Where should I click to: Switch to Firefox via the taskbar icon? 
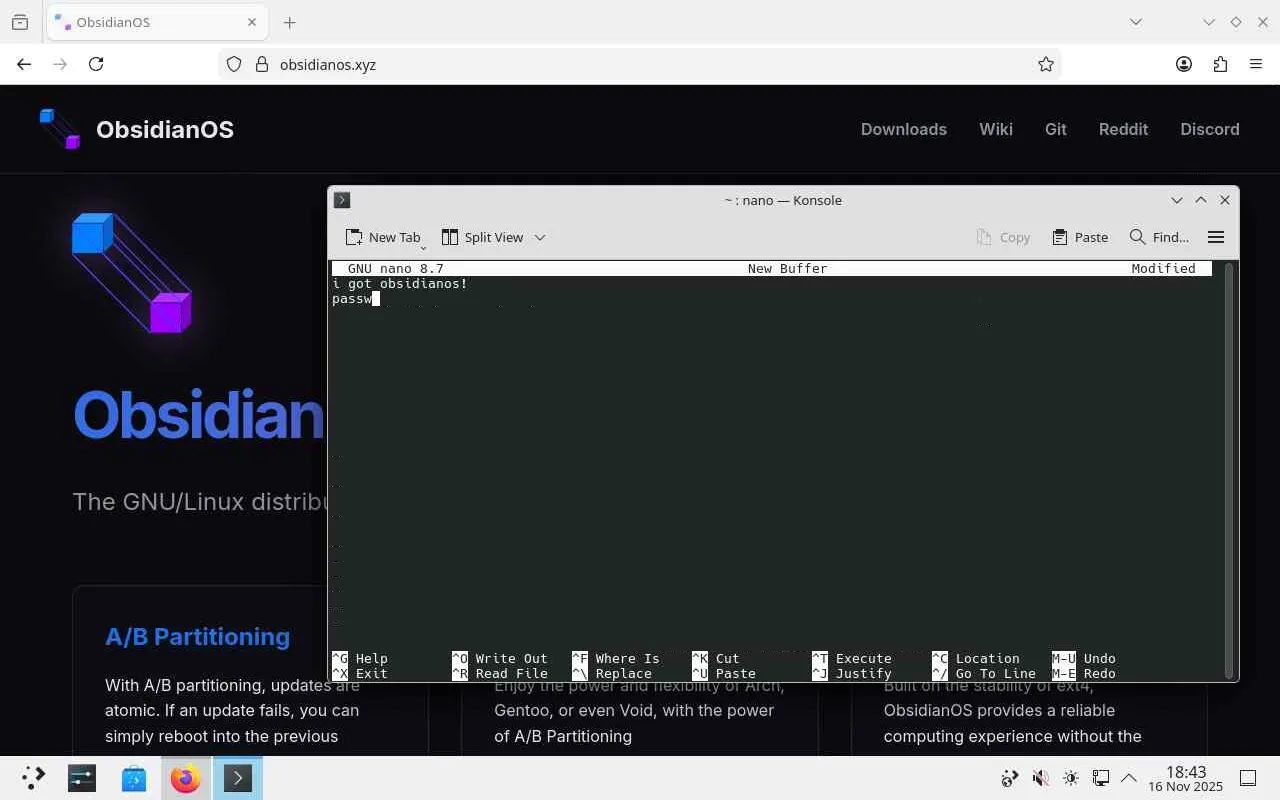point(186,778)
